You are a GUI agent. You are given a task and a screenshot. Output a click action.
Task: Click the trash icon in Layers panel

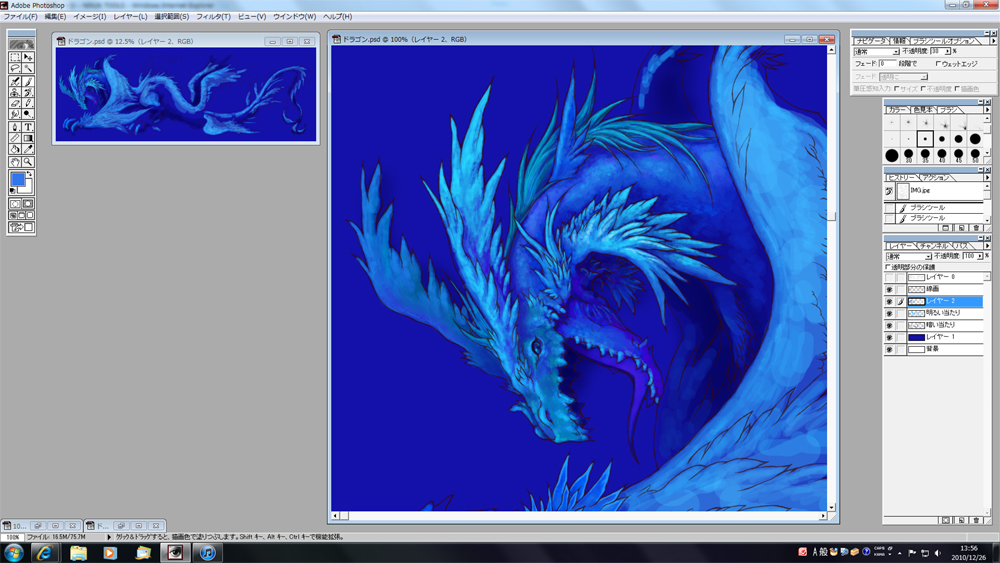coord(976,520)
